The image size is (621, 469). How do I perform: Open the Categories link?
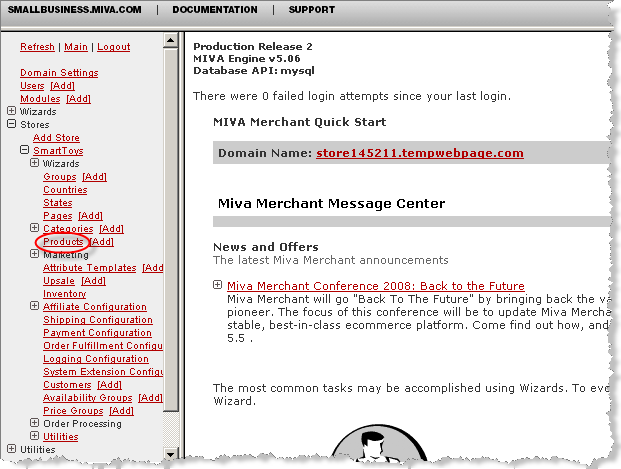(x=68, y=229)
